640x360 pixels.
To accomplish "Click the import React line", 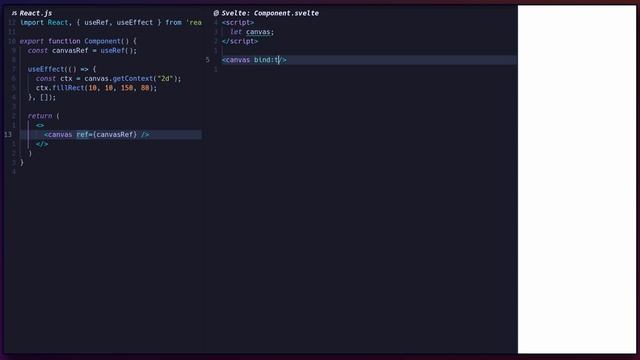I will (111, 22).
